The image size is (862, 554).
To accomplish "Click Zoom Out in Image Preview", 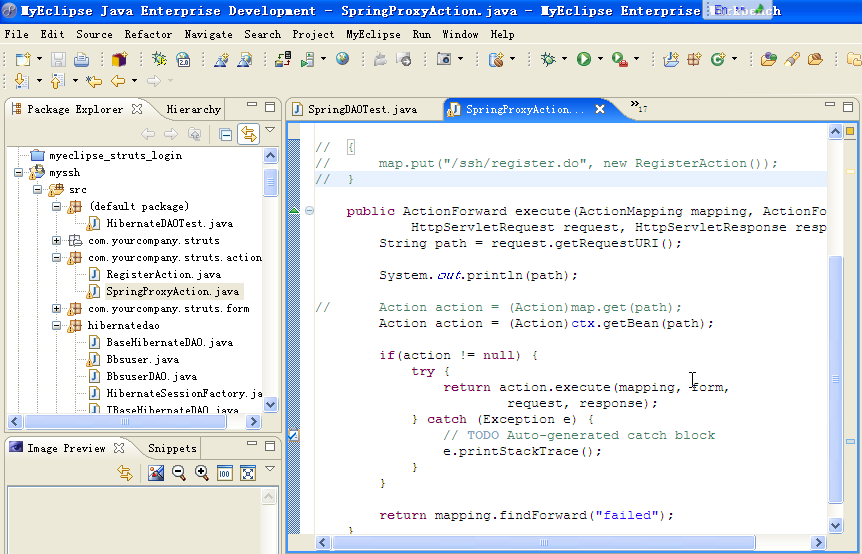I will (179, 473).
